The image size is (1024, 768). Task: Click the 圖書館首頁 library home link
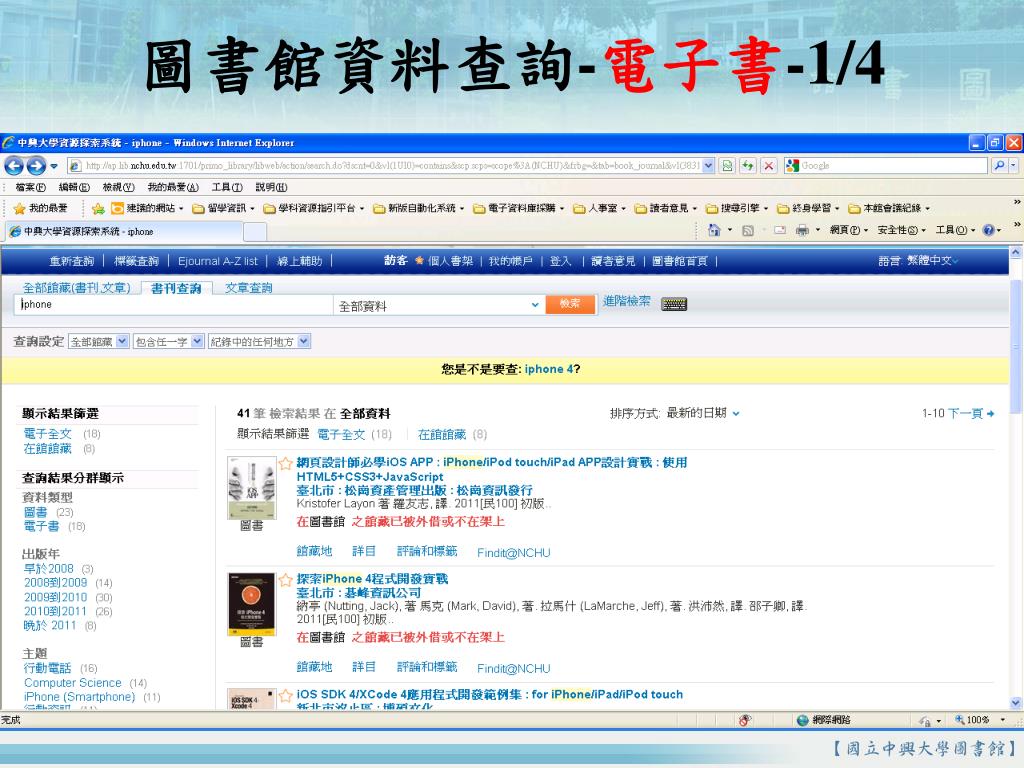[679, 261]
